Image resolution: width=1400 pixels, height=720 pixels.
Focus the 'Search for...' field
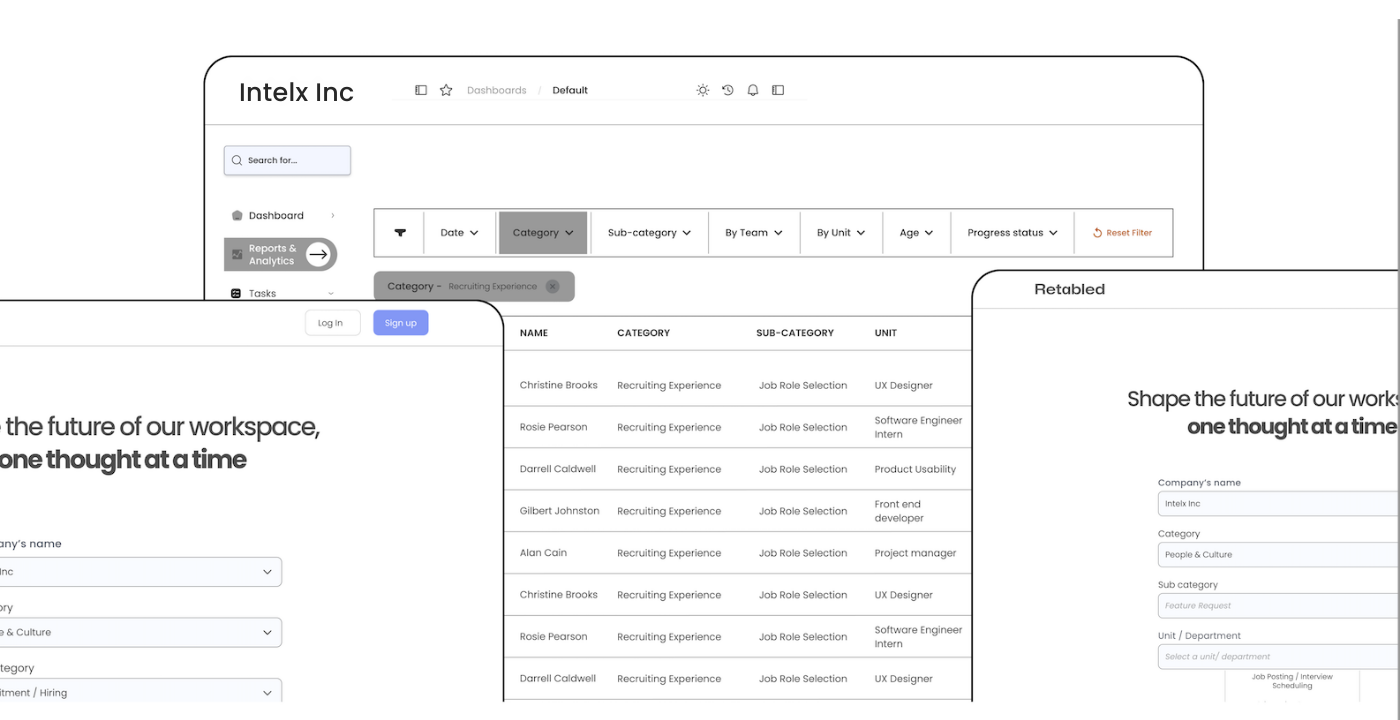(x=287, y=160)
